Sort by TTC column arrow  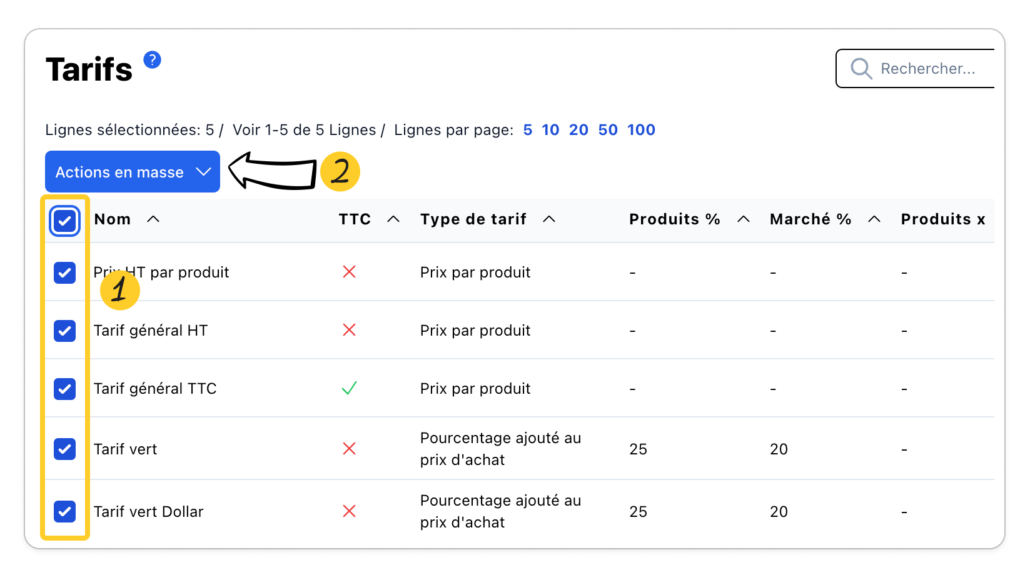393,220
